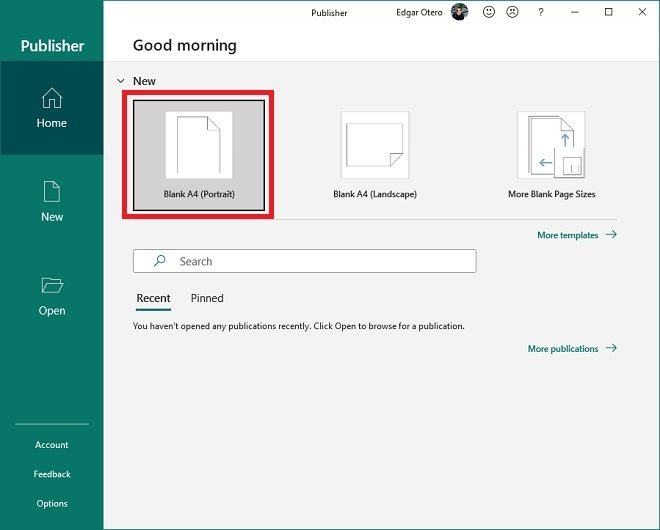Click the Edgar Otero account name
This screenshot has height=530, width=660.
[x=419, y=13]
